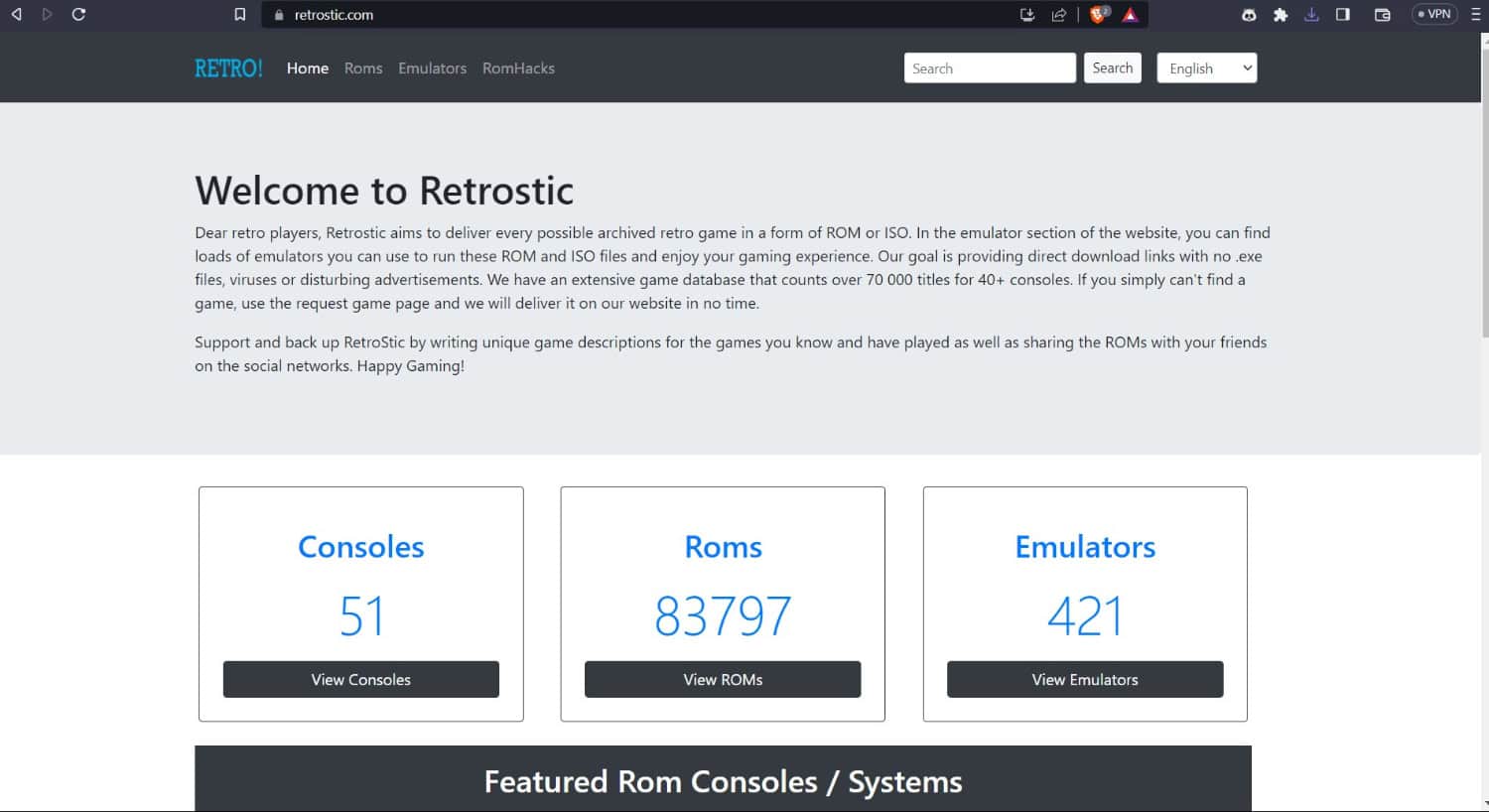Expand the English language dropdown
This screenshot has width=1489, height=812.
pos(1206,68)
